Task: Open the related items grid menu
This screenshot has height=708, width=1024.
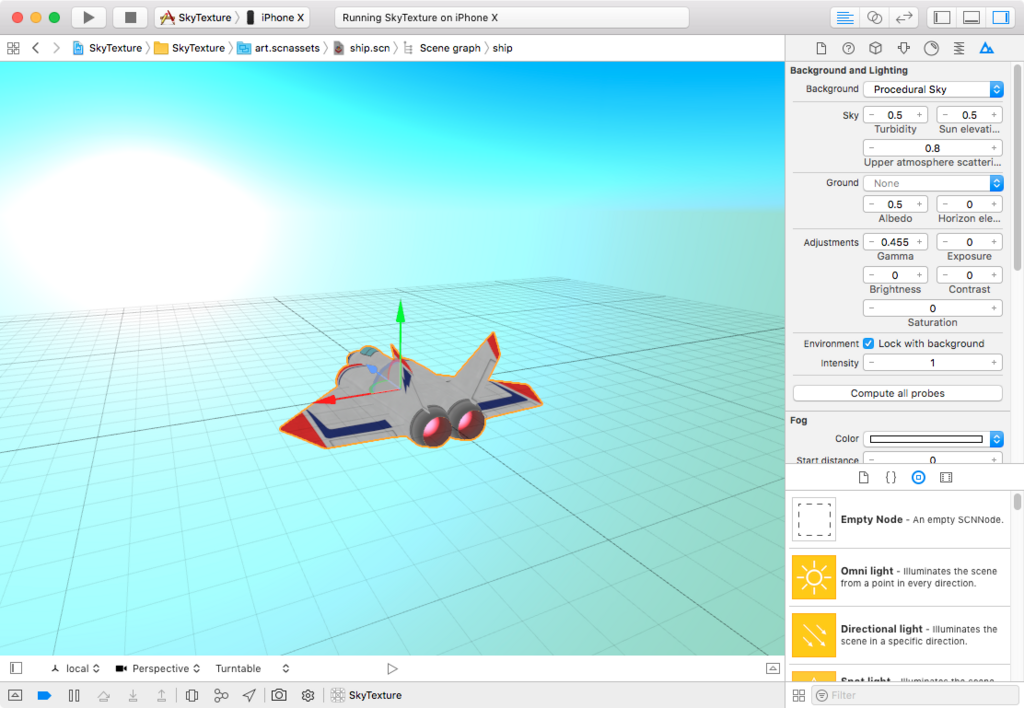Action: pos(13,48)
